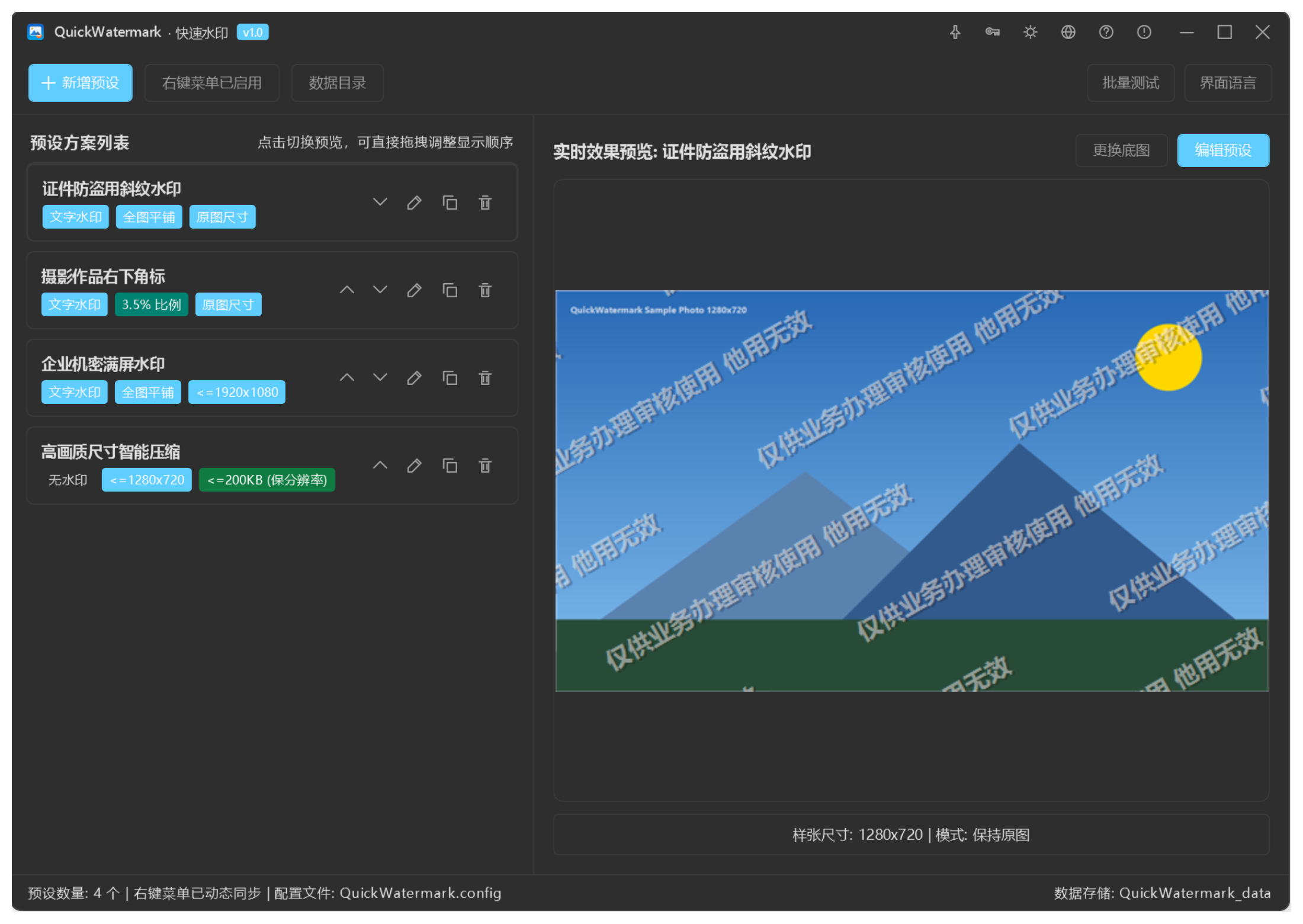Edit the 证件防盗用斜纹水印 preset with pencil icon

415,203
